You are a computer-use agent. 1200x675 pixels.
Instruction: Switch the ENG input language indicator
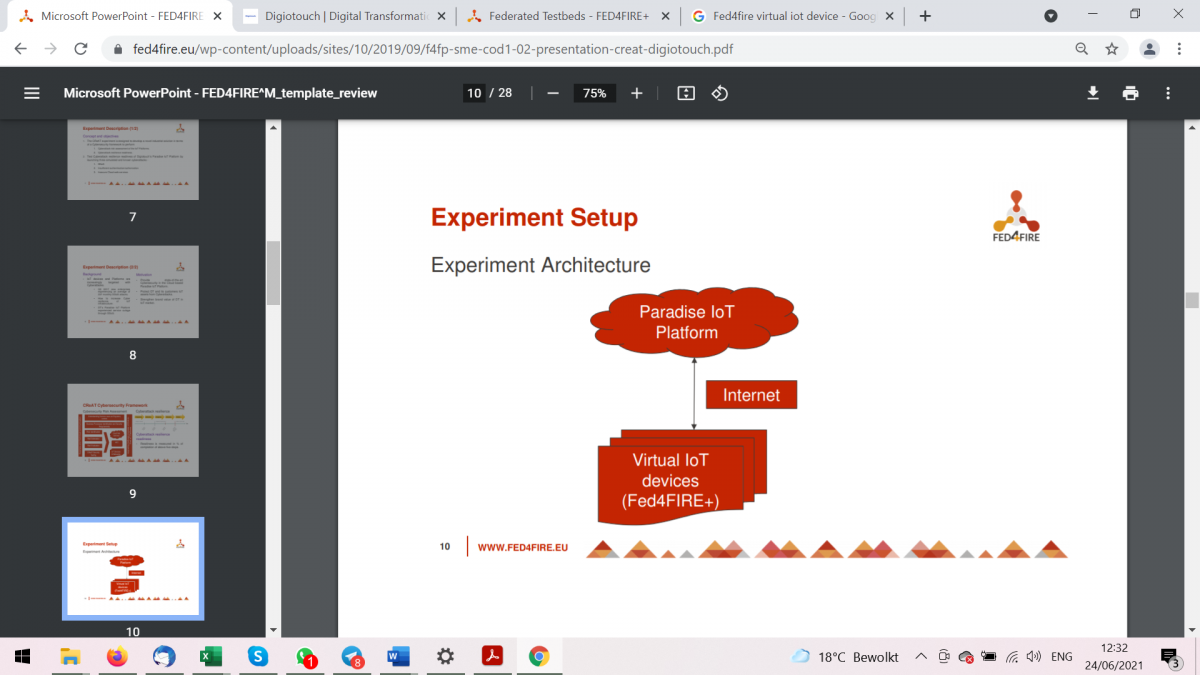tap(1062, 657)
